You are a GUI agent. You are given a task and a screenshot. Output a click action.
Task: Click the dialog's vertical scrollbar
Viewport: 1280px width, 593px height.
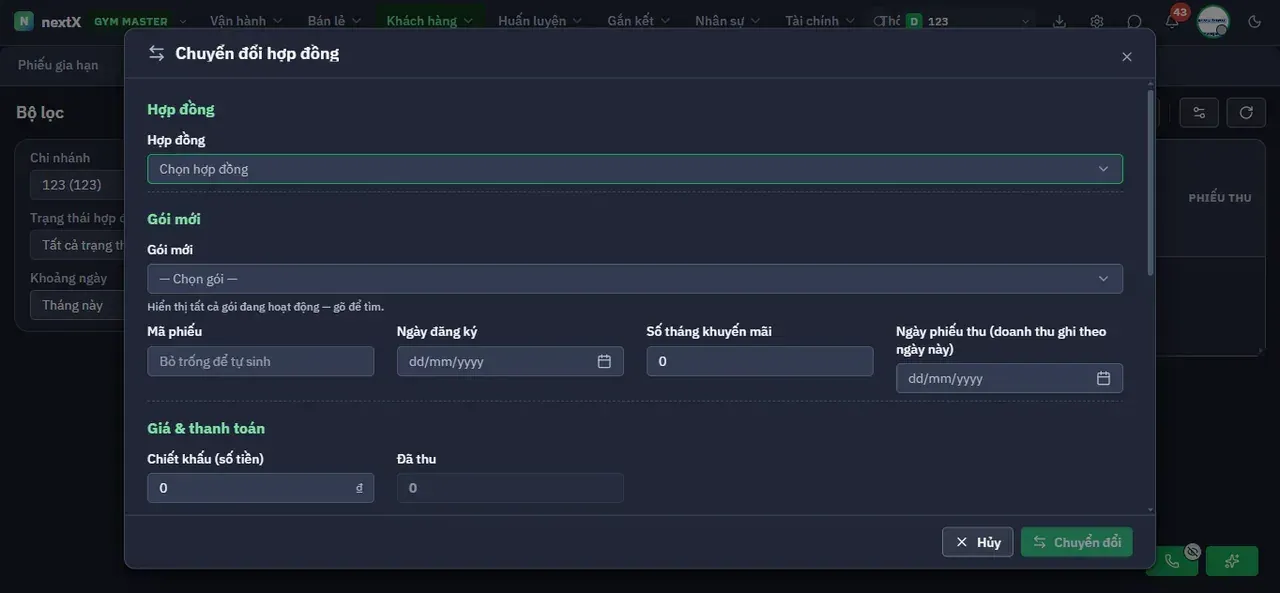1150,182
